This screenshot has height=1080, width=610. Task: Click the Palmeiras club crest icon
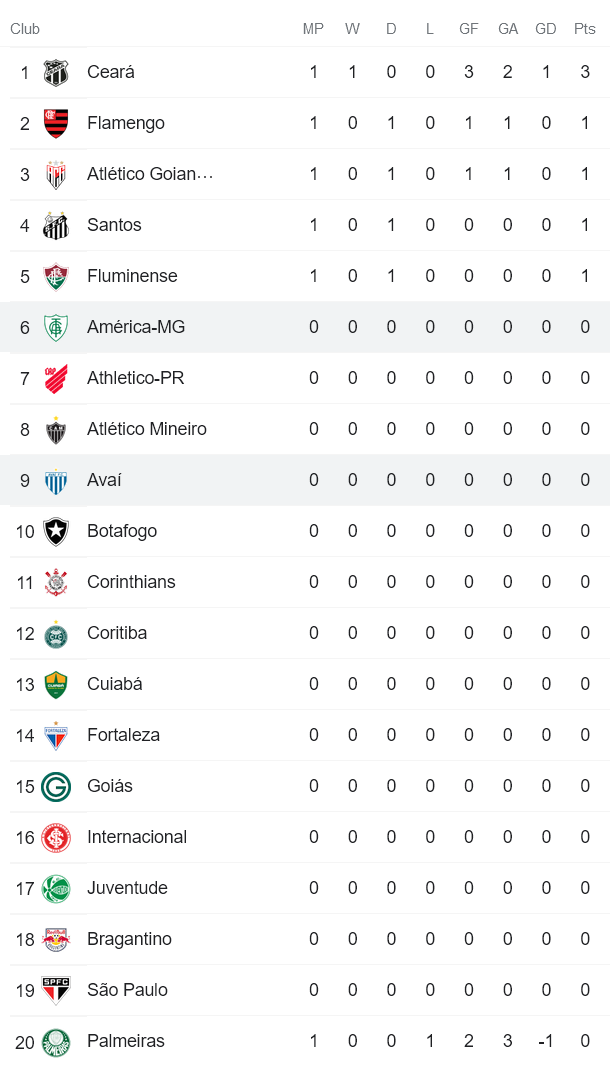[56, 1041]
